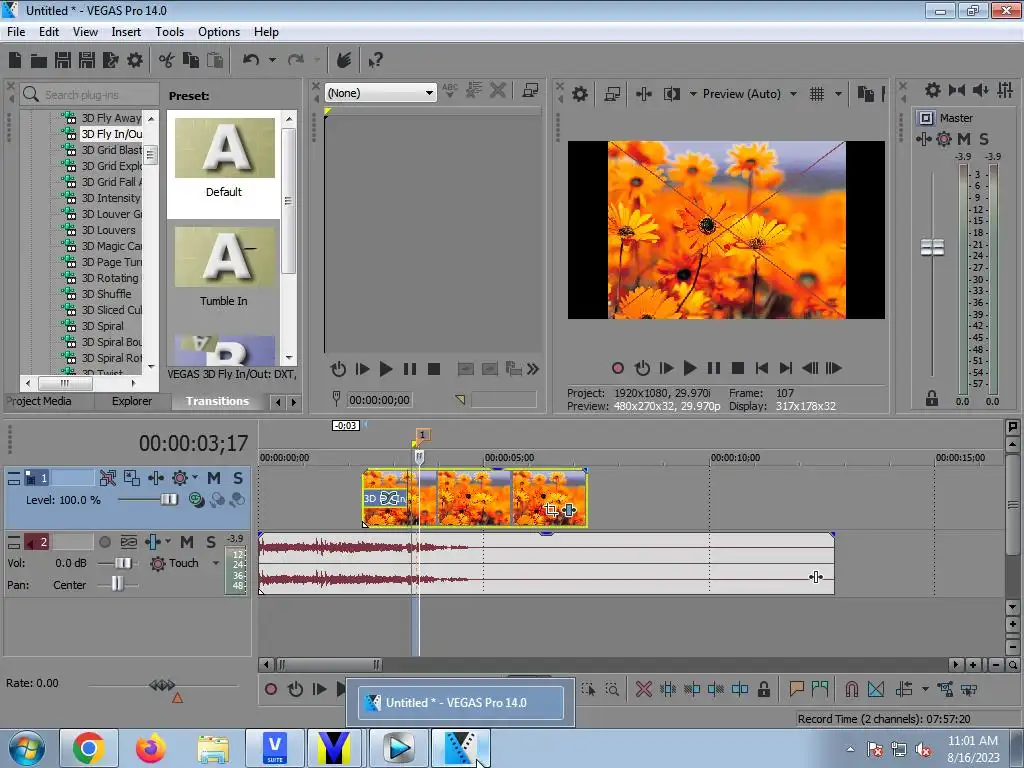Open Auto Ripple dropdown arrow in bottom toolbar
The image size is (1024, 768).
click(925, 689)
